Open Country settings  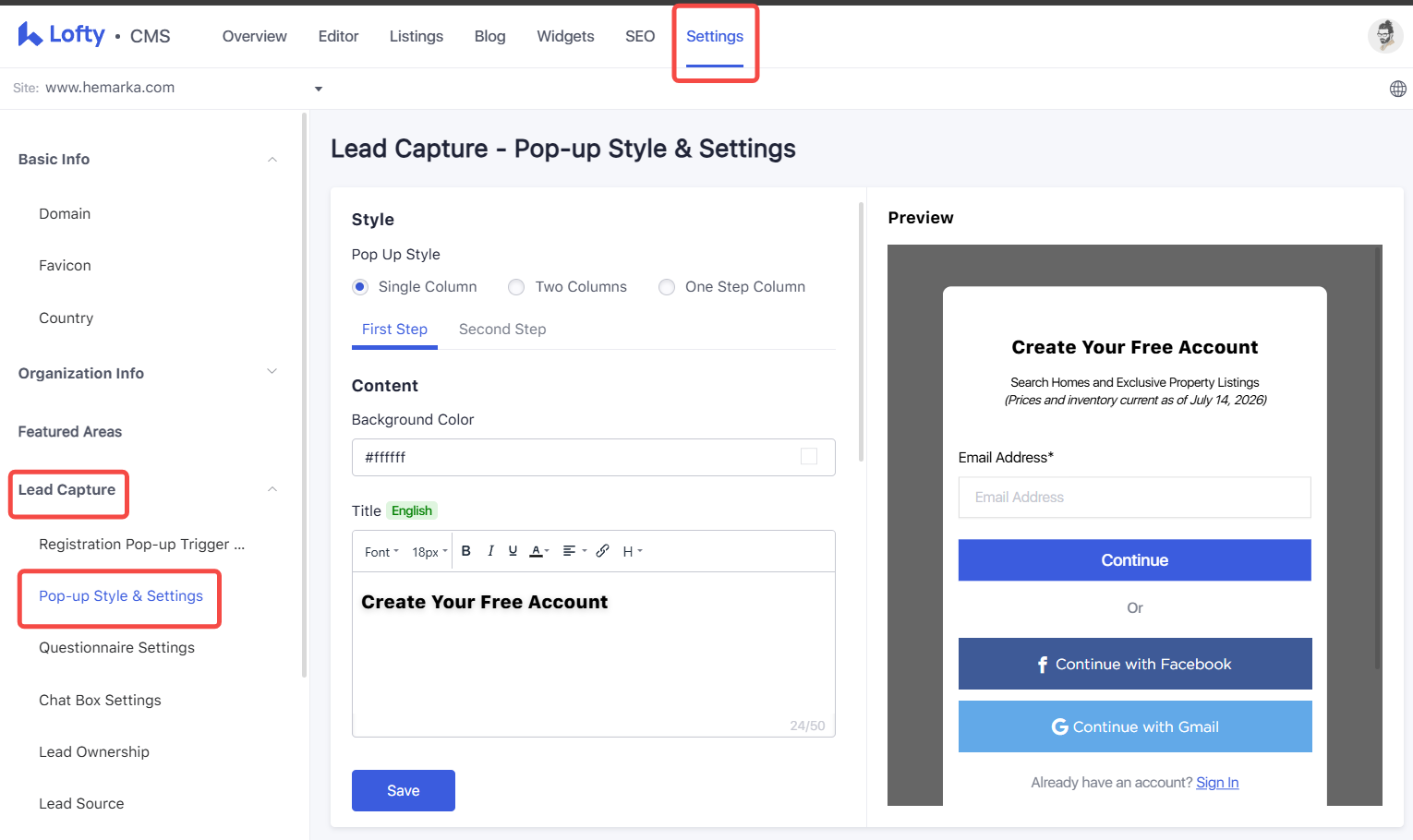pos(66,318)
